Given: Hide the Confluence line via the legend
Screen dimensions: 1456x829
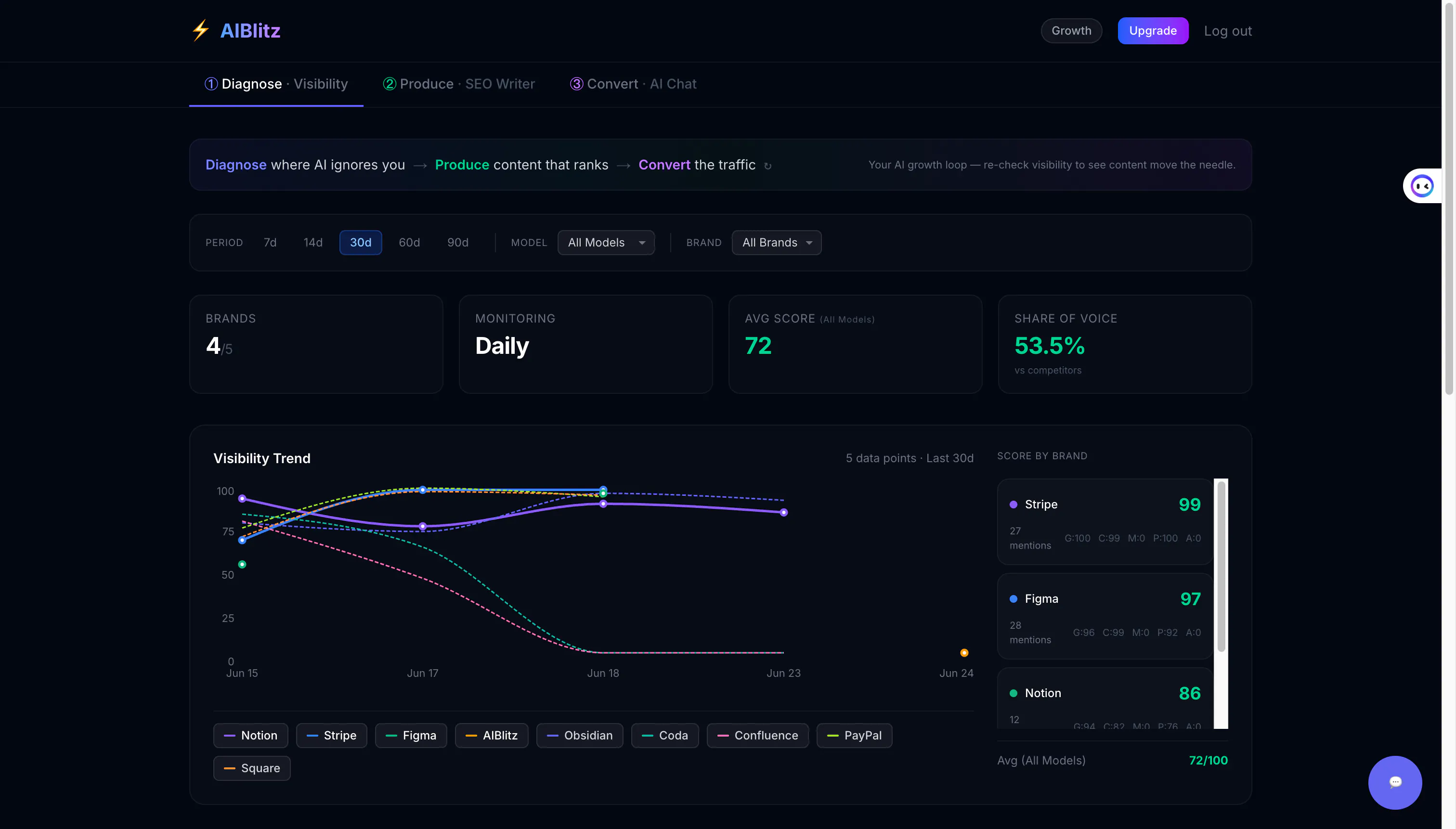Looking at the screenshot, I should [757, 735].
